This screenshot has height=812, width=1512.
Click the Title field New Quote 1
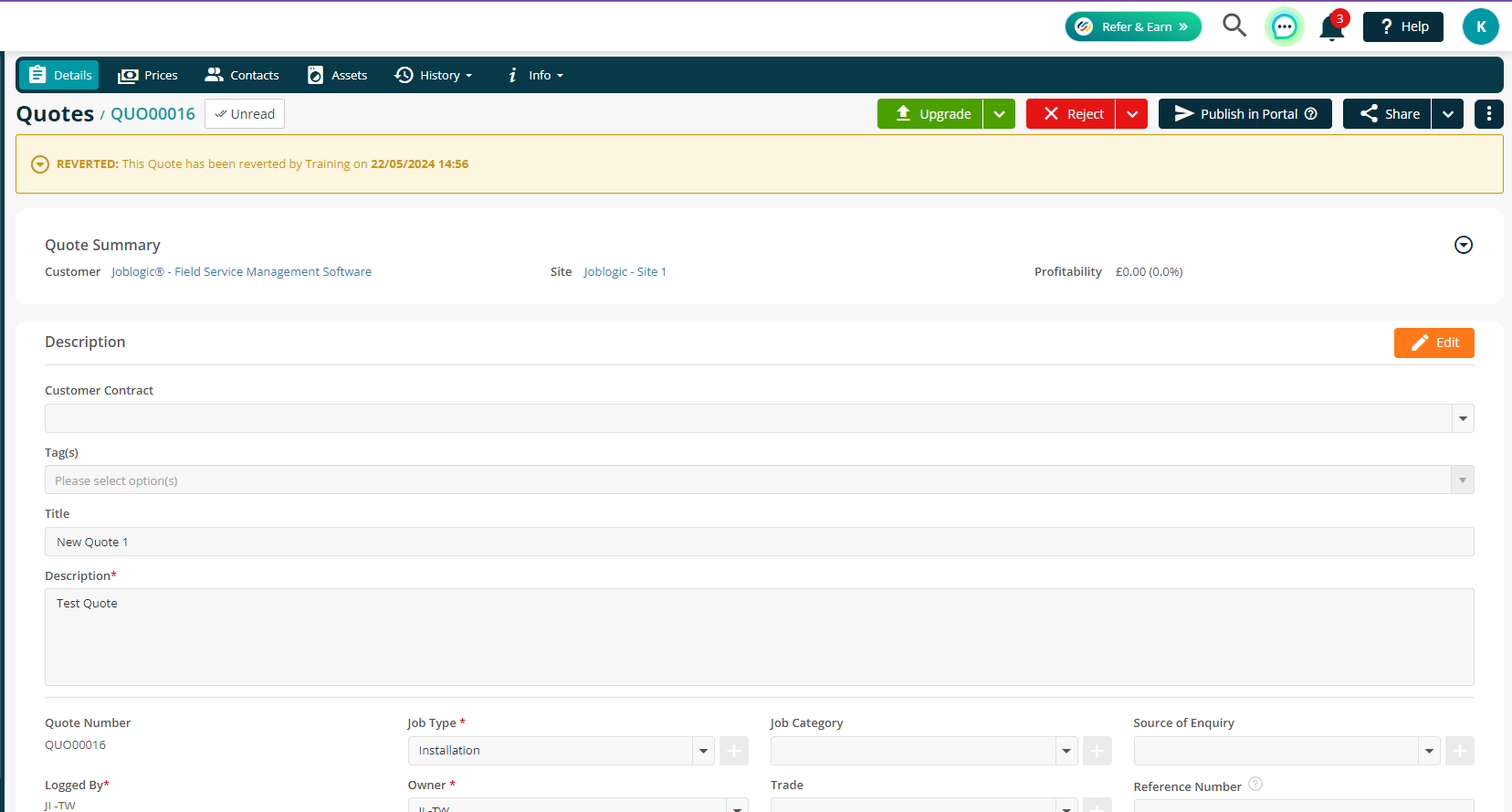click(759, 542)
